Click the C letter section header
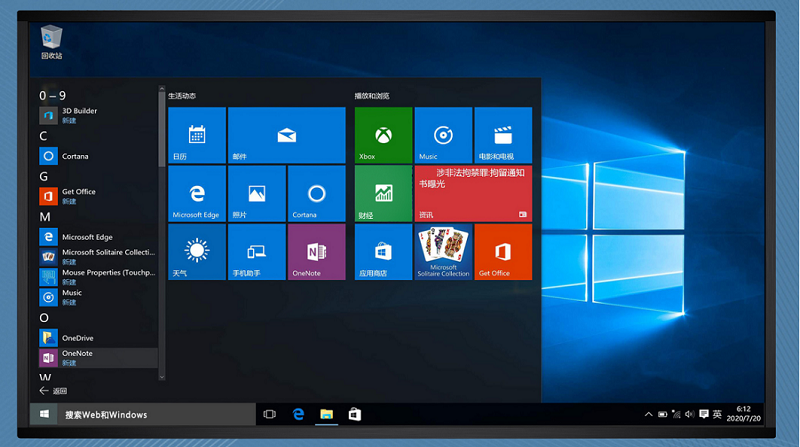Viewport: 800px width, 447px height. [43, 136]
